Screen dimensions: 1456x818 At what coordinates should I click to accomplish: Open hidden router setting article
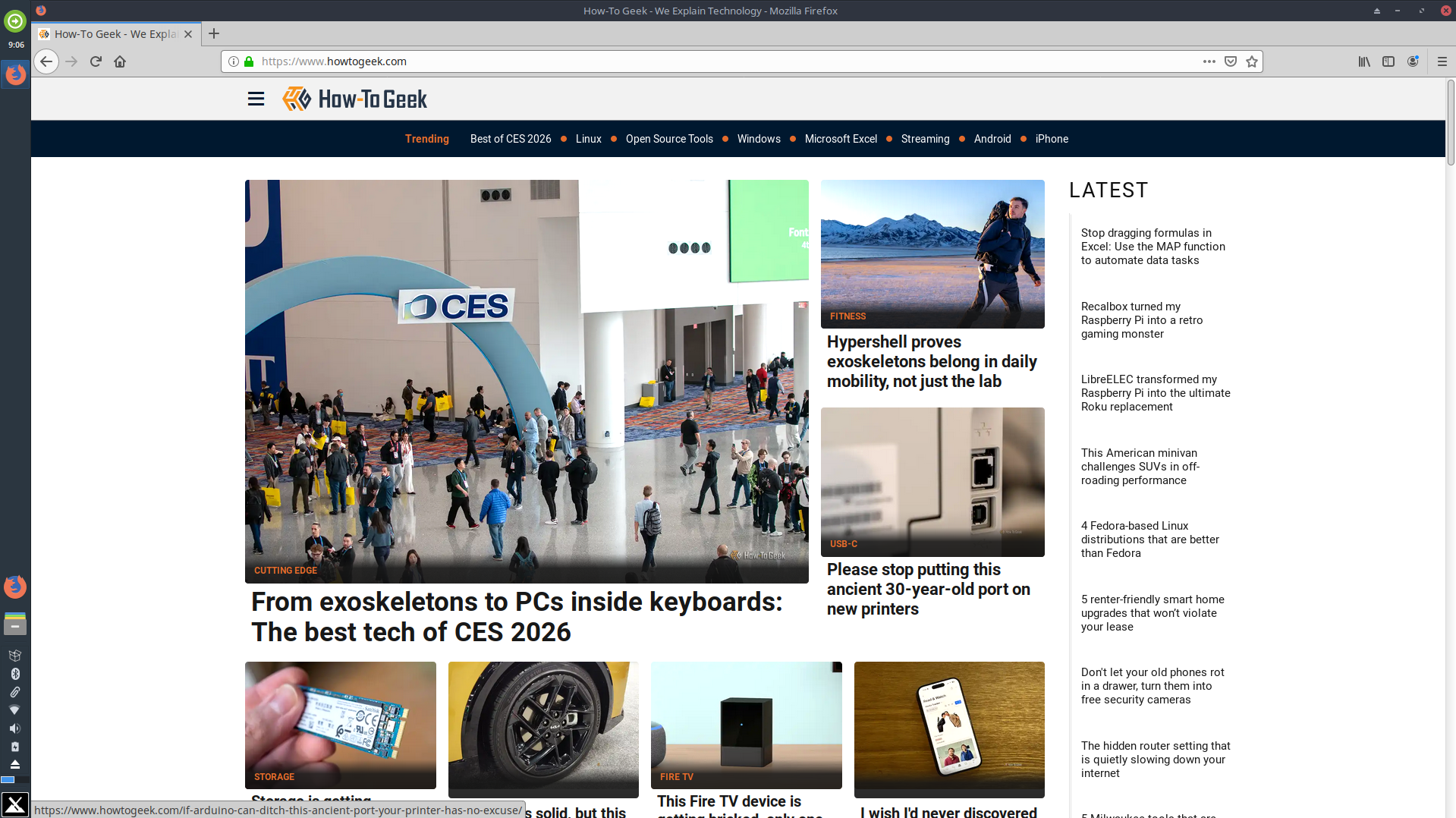click(x=1156, y=760)
